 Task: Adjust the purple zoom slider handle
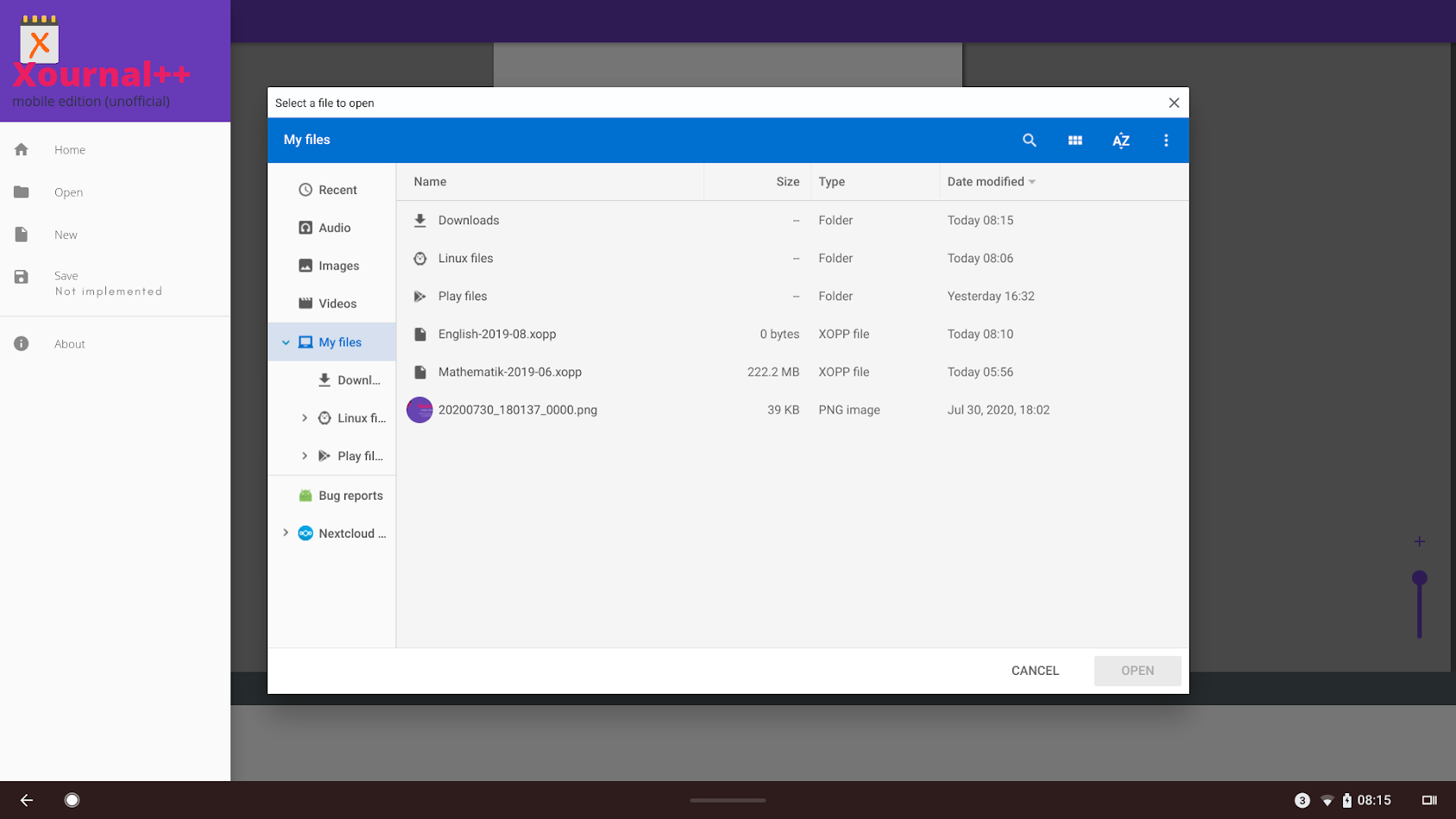(x=1419, y=578)
